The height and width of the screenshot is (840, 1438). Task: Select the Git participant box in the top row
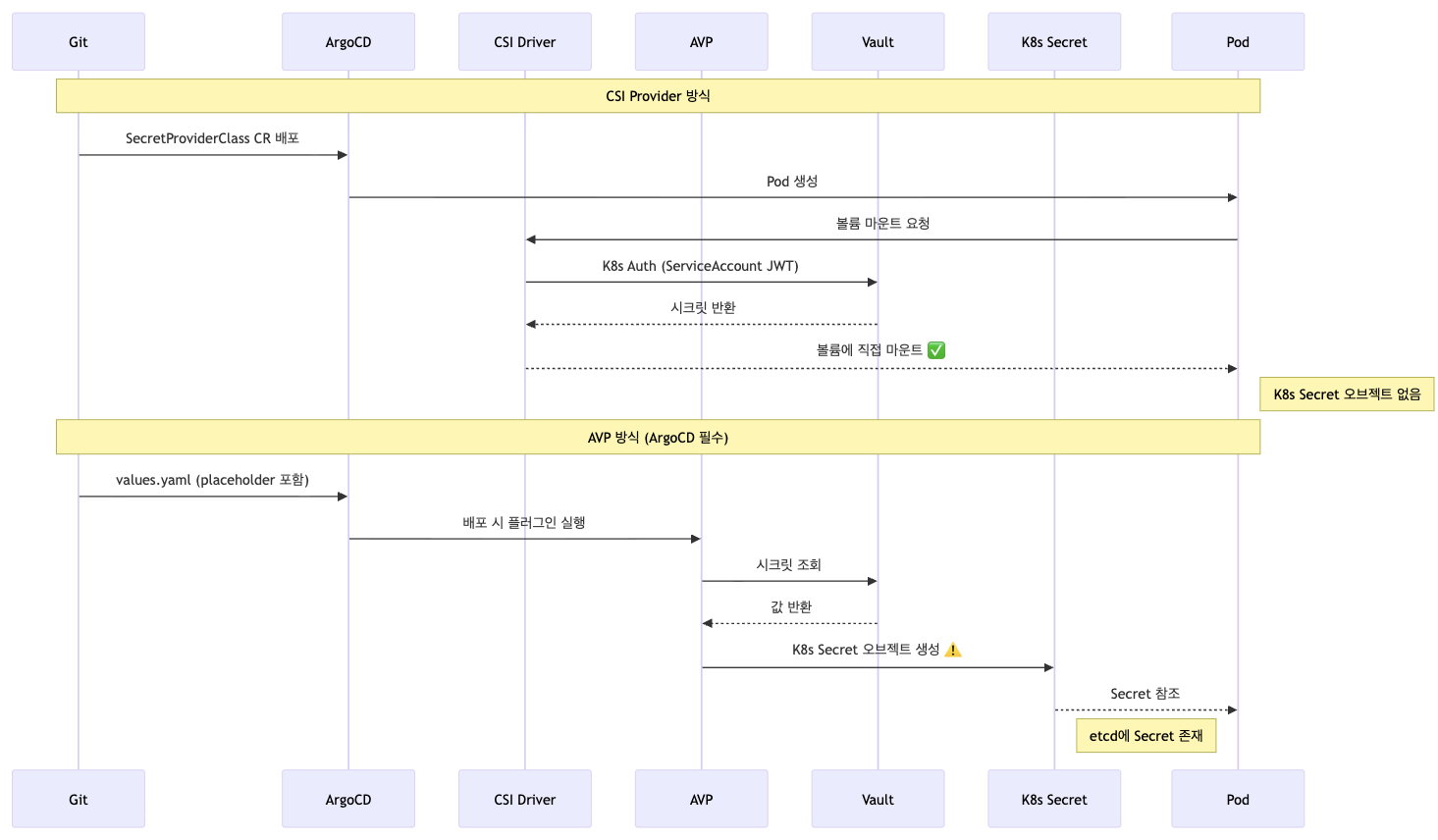(x=79, y=42)
